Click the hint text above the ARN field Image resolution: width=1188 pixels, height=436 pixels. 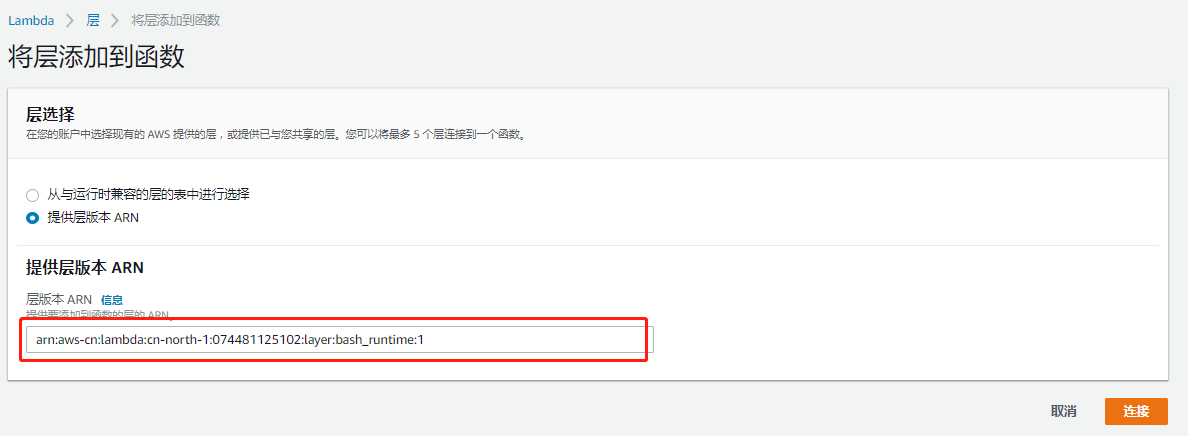pyautogui.click(x=98, y=315)
